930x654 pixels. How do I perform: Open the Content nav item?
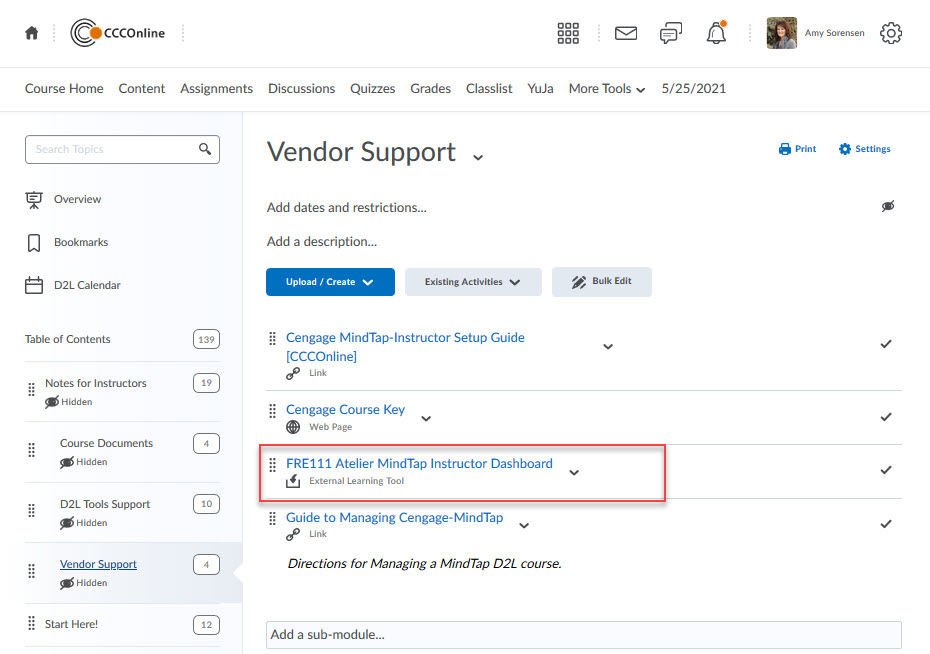[x=142, y=88]
